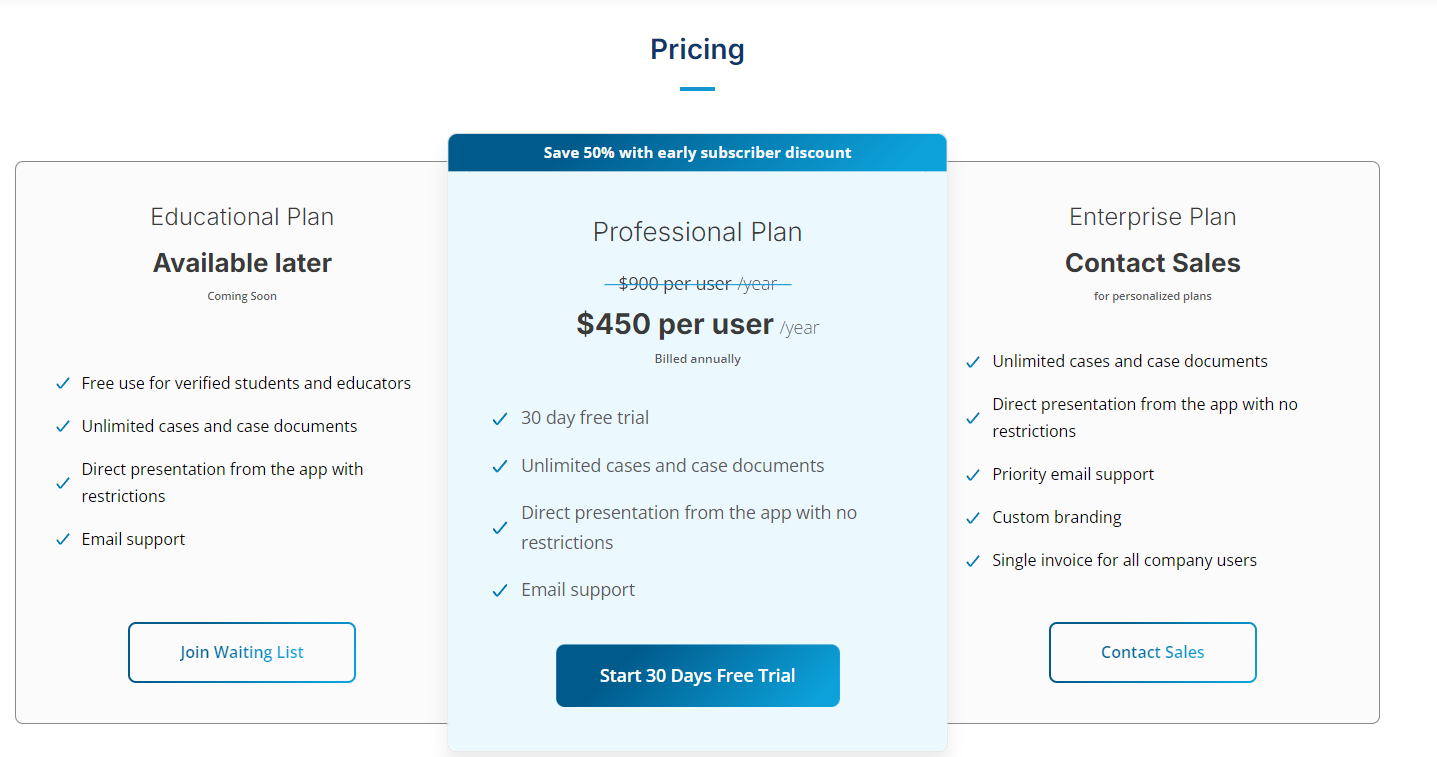The width and height of the screenshot is (1437, 757).
Task: Click the crossed-out $900 per user price
Action: click(697, 284)
